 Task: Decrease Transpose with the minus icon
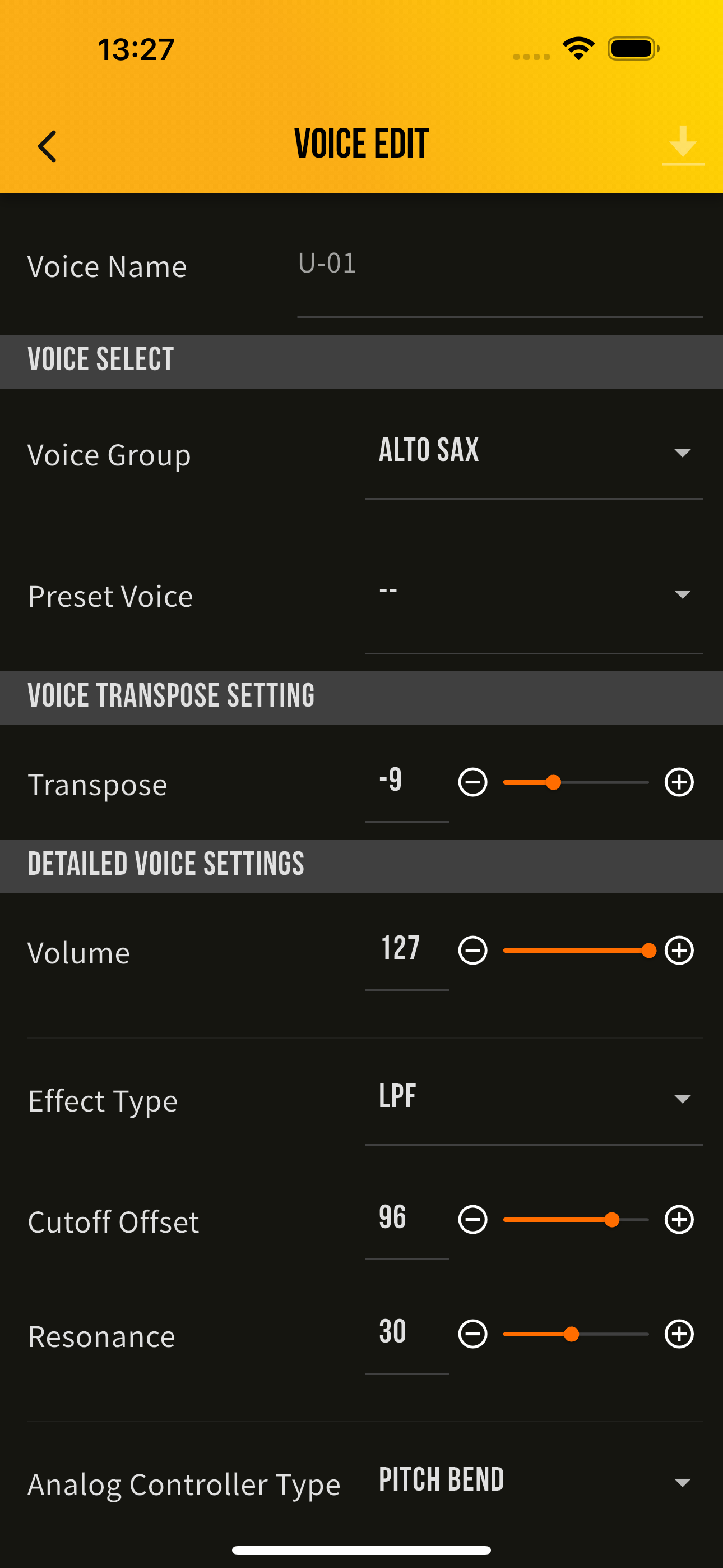[x=473, y=782]
